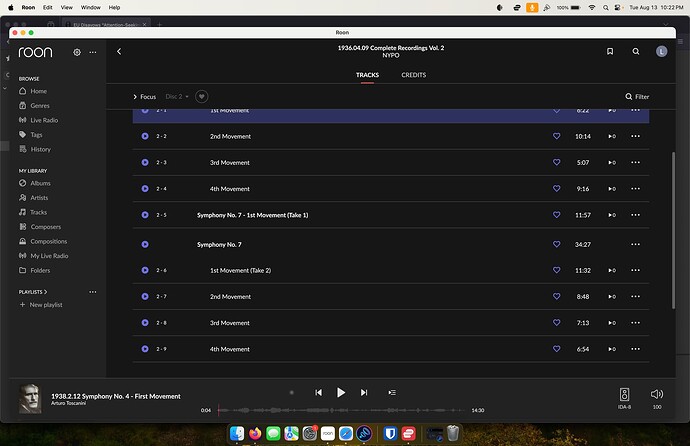Open the Playlists more options menu
The height and width of the screenshot is (446, 690).
click(93, 292)
